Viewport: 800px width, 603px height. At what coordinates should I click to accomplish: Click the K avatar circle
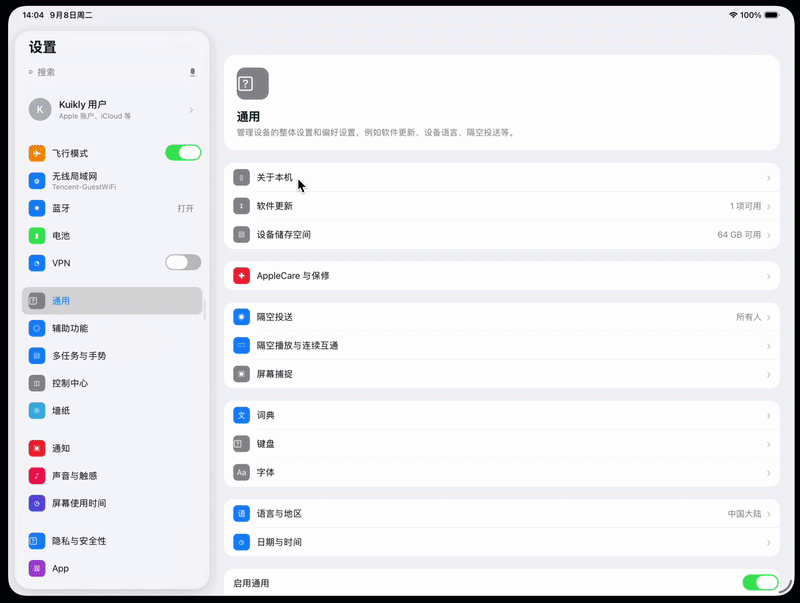[x=40, y=110]
